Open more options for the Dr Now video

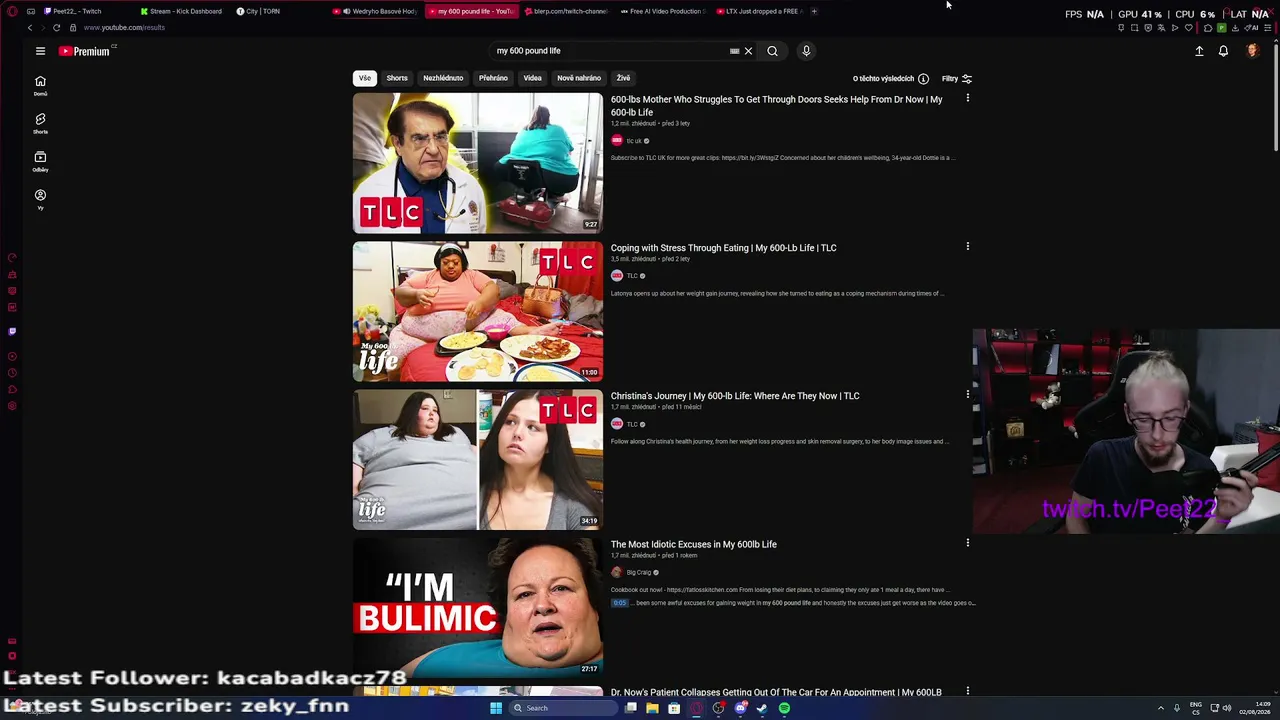[967, 98]
